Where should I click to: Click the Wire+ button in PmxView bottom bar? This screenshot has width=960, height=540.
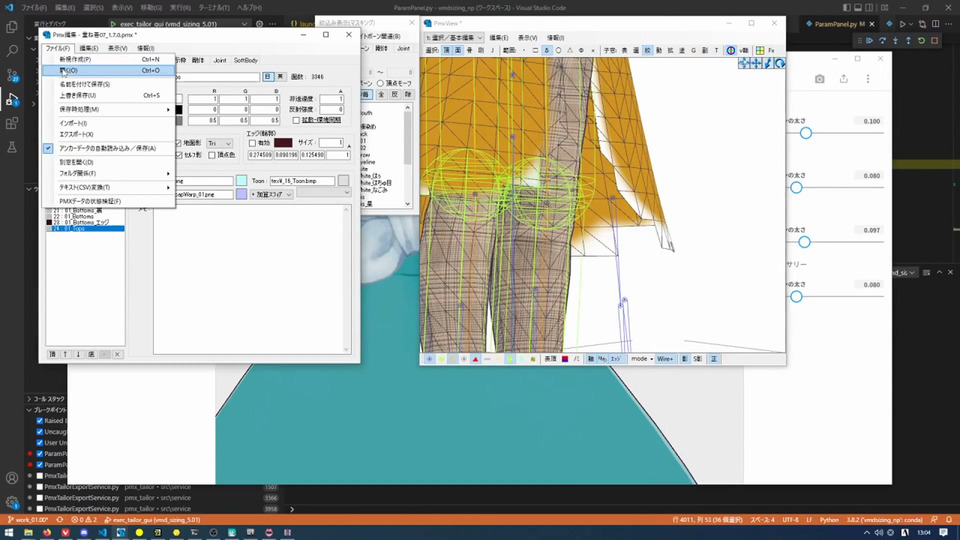coord(665,358)
